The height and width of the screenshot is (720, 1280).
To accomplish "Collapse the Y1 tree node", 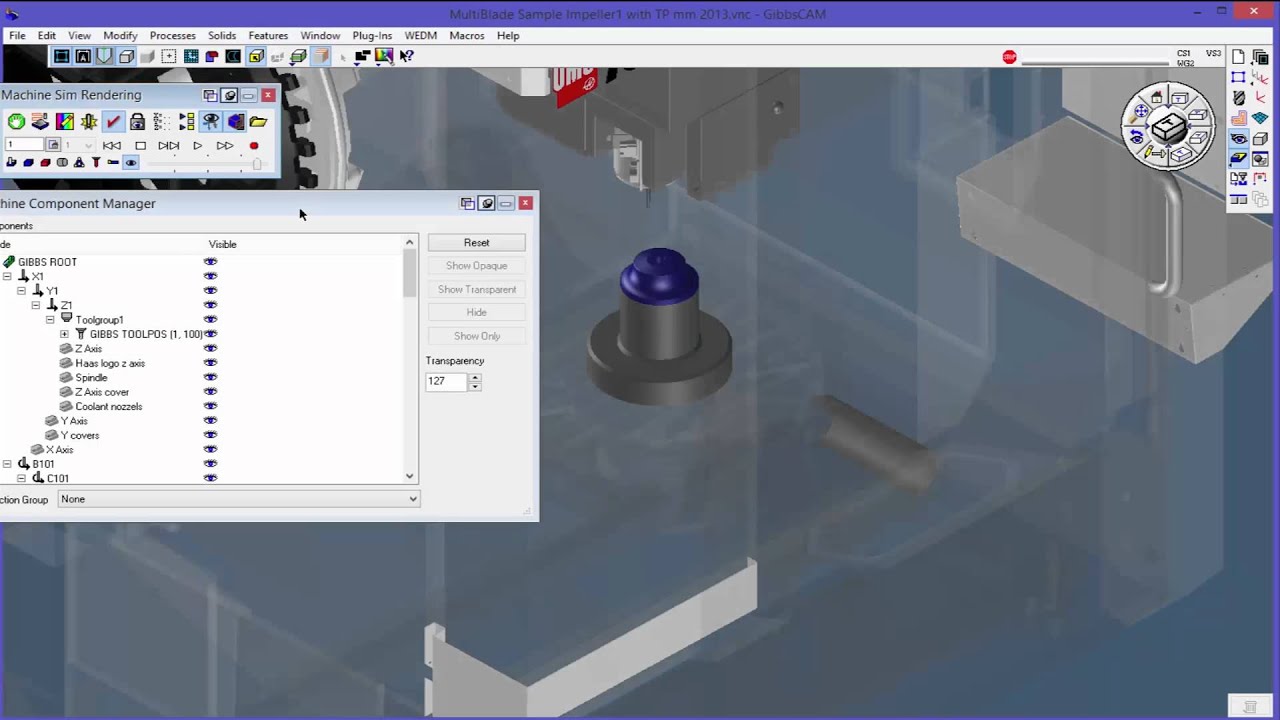I will point(21,291).
